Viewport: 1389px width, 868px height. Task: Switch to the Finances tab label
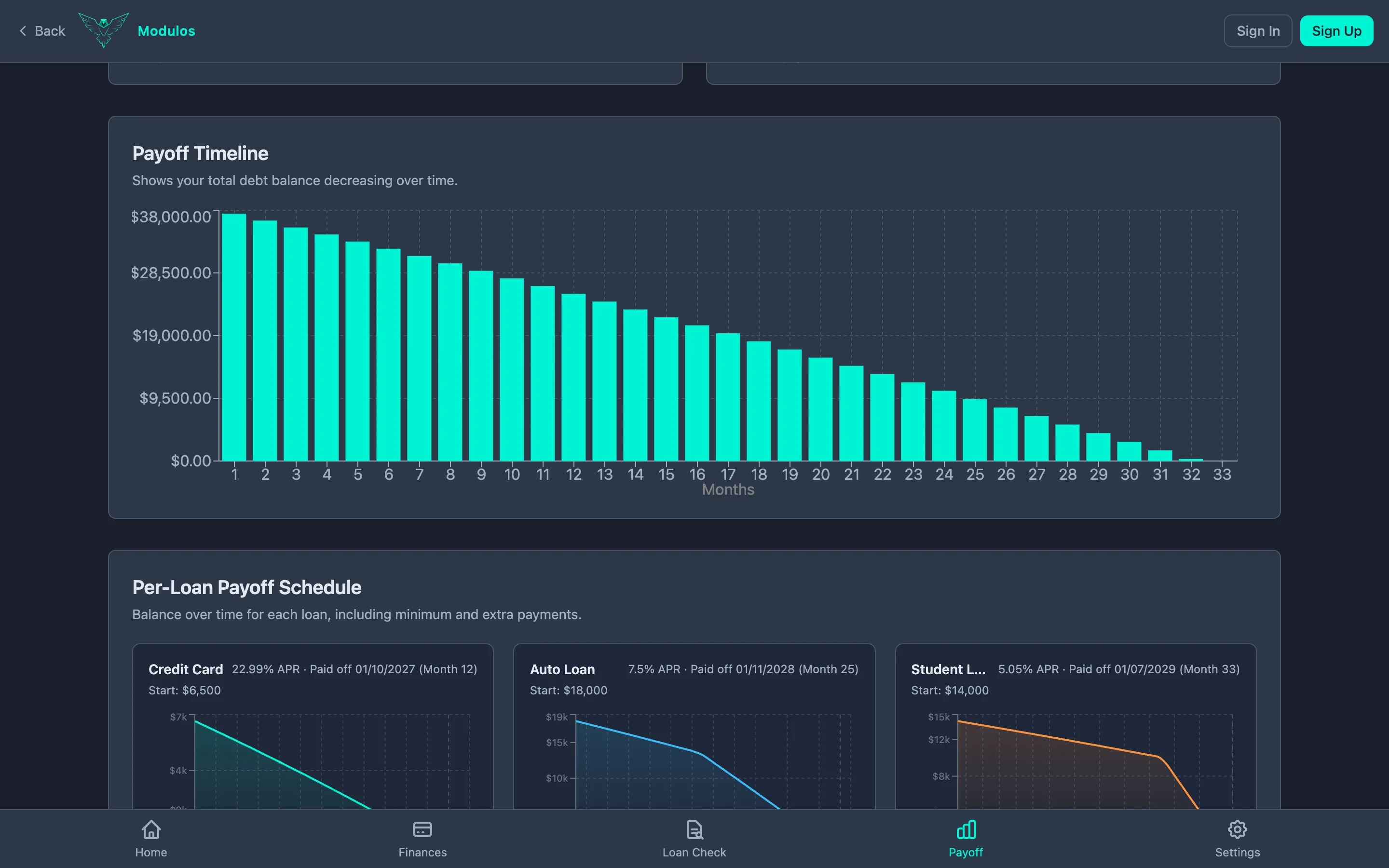(422, 853)
